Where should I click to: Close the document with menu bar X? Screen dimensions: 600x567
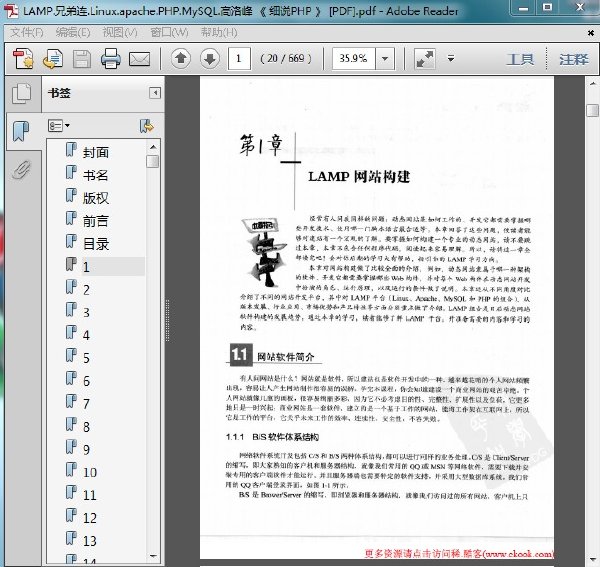(591, 33)
